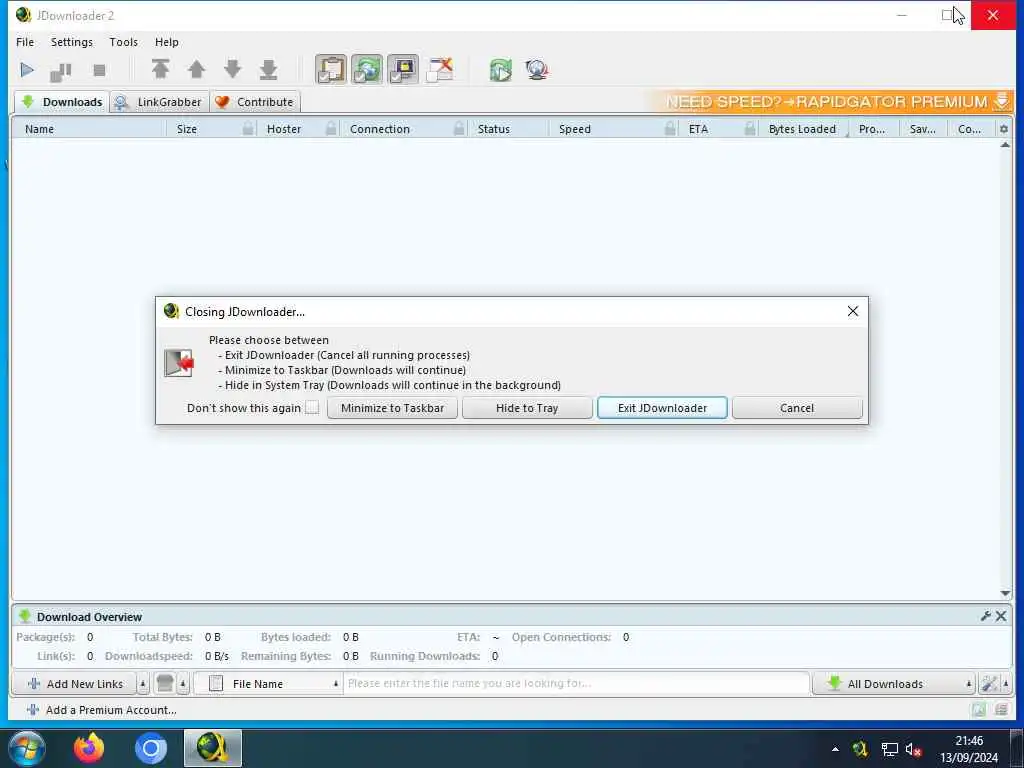Click the bottom bar tools settings icon

989,684
